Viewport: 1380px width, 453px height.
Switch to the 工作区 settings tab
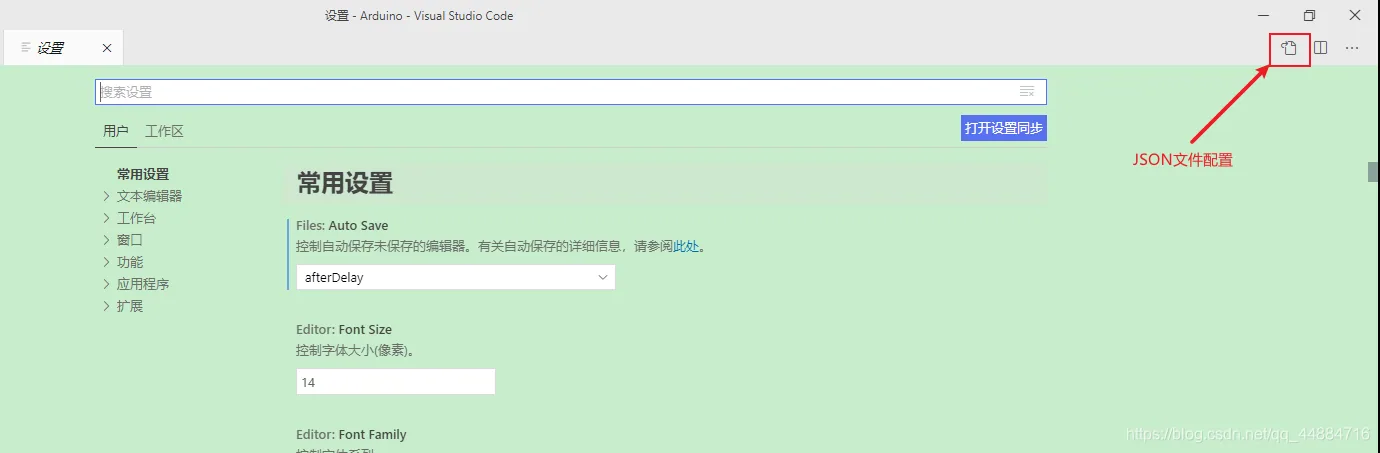point(164,131)
